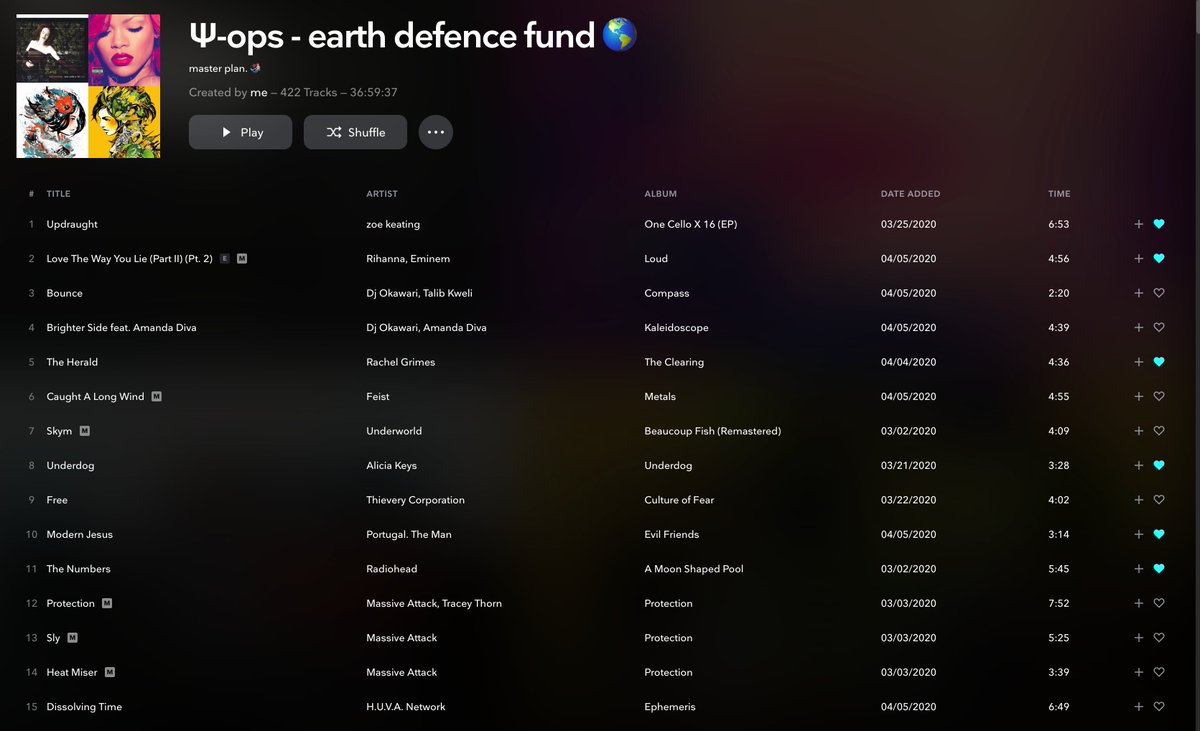Click plus icon on Love The Way You Lie row
Image resolution: width=1200 pixels, height=731 pixels.
pos(1139,258)
